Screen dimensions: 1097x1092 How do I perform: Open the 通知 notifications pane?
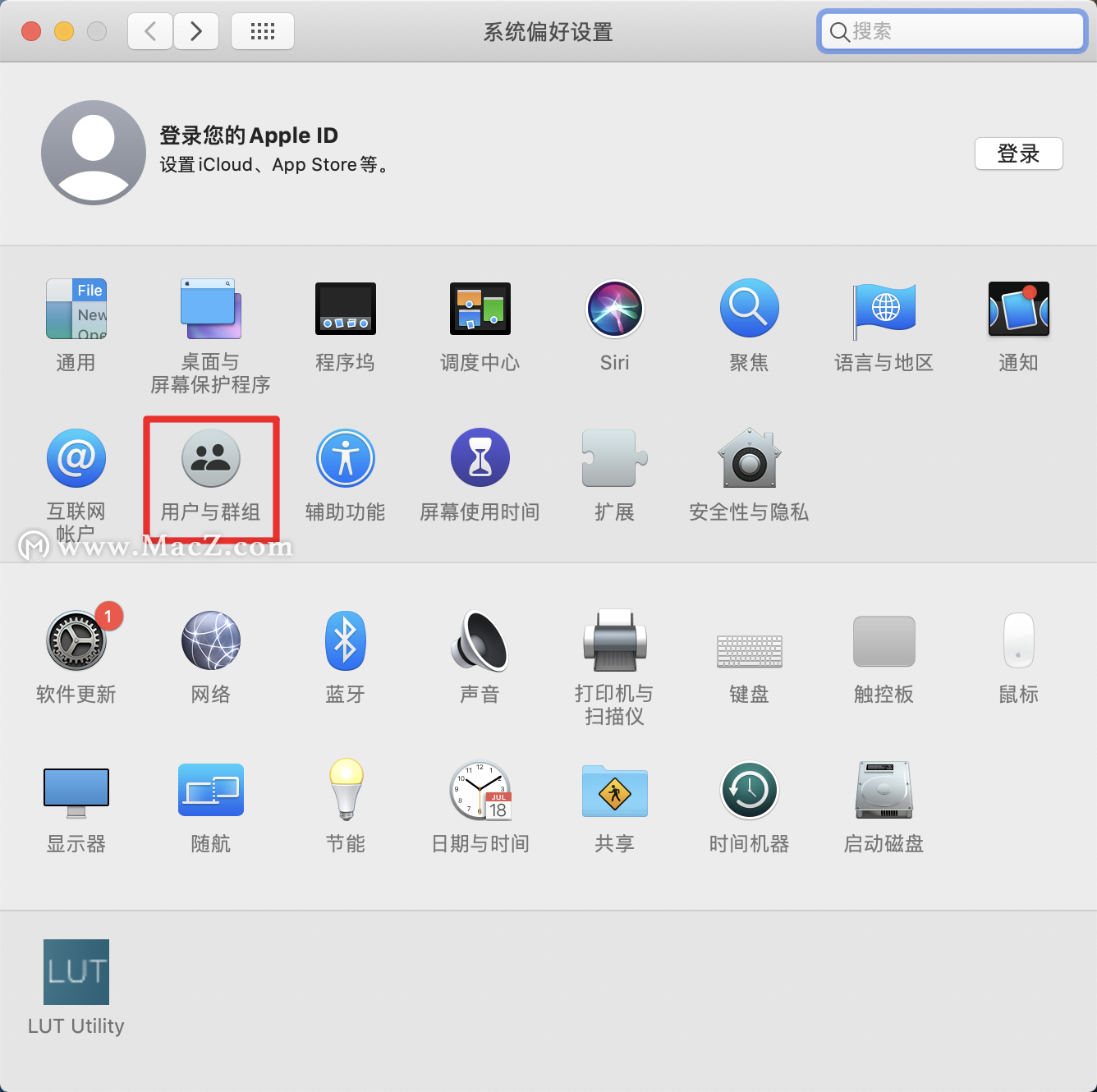(x=1019, y=309)
